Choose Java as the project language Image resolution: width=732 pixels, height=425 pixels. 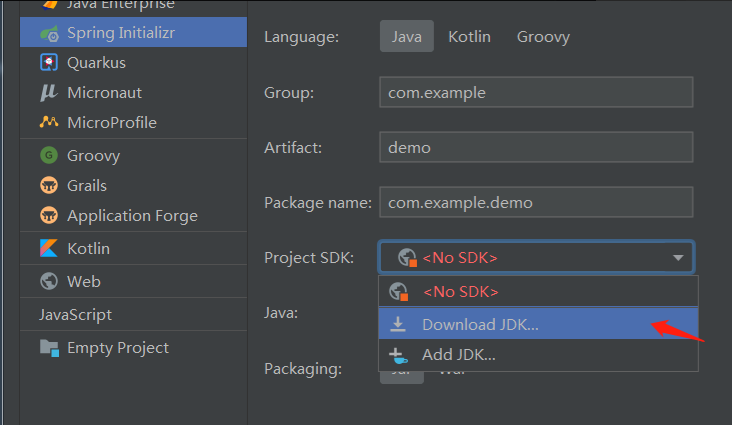click(x=407, y=36)
